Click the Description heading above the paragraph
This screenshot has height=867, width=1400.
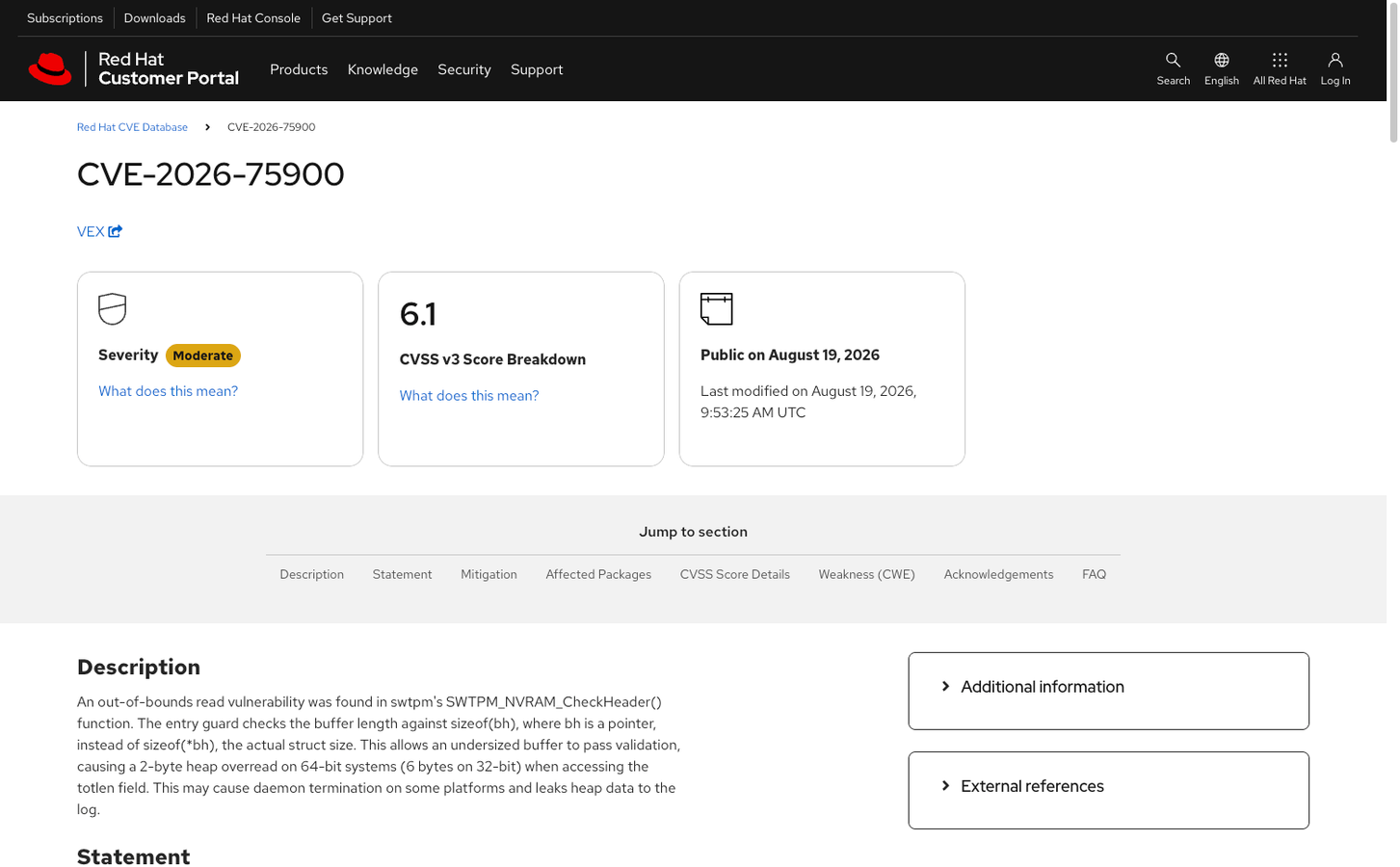[139, 668]
